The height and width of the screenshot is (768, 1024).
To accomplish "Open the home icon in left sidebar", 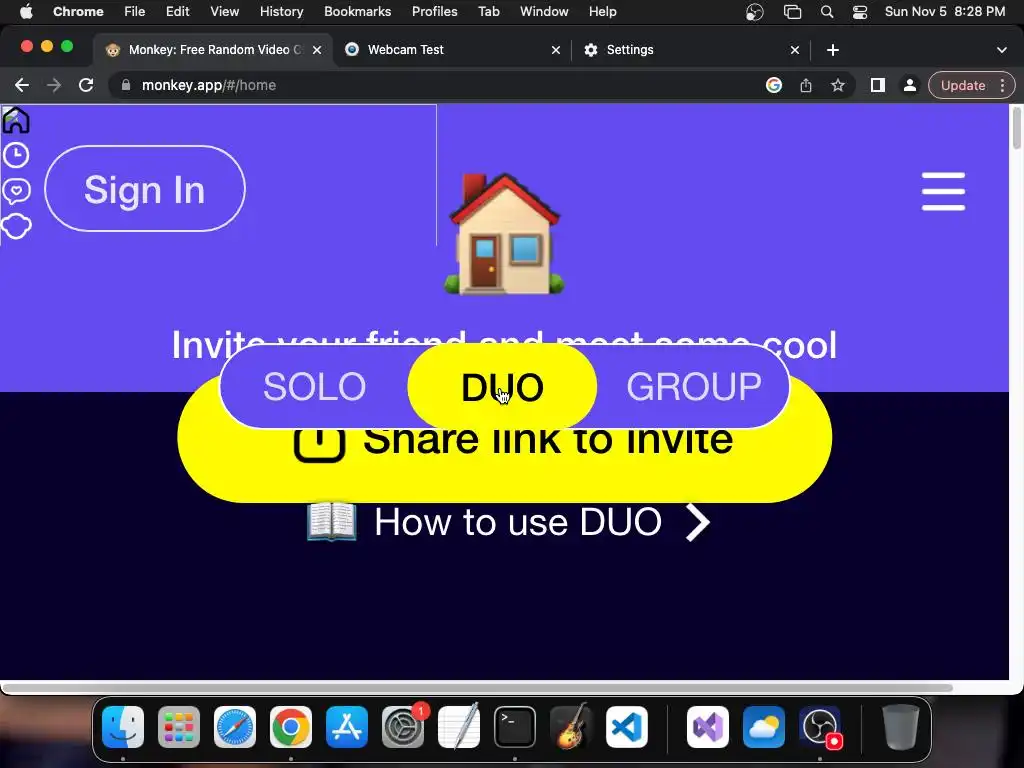I will click(16, 120).
